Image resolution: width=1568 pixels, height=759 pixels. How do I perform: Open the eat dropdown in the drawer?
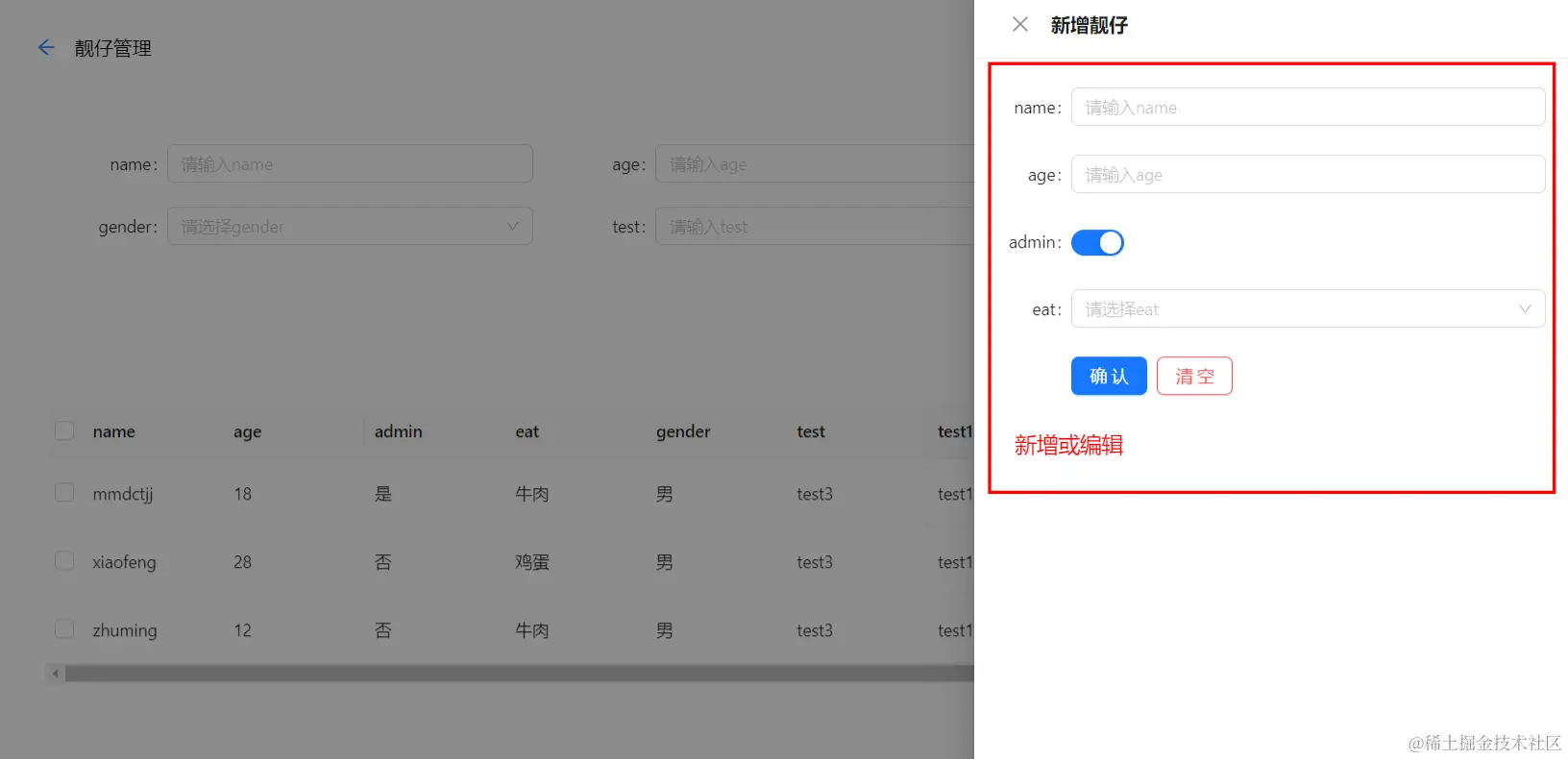[x=1308, y=309]
